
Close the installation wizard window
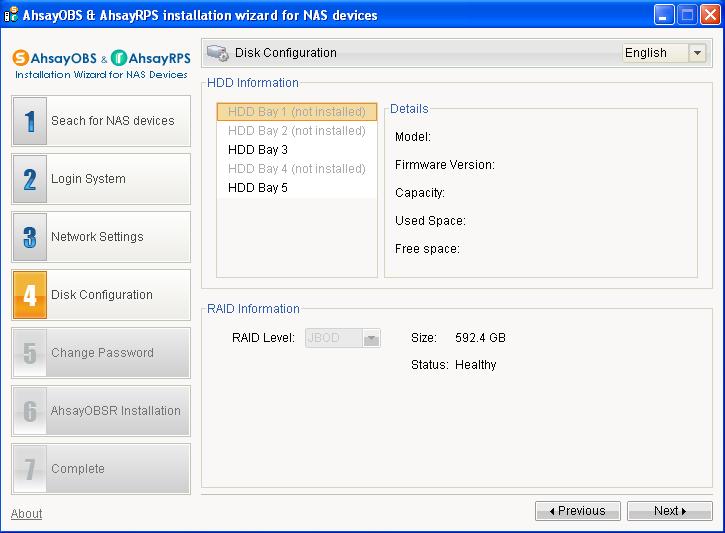(710, 15)
